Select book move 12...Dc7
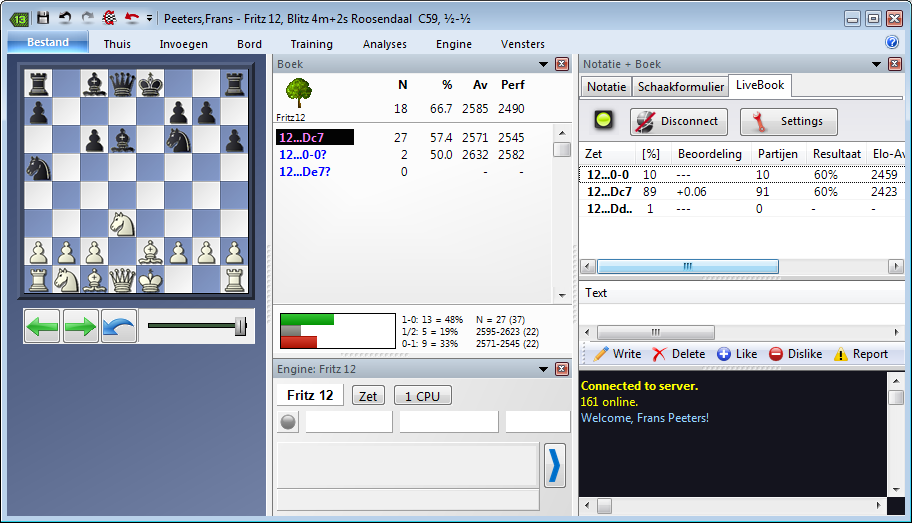 click(315, 137)
